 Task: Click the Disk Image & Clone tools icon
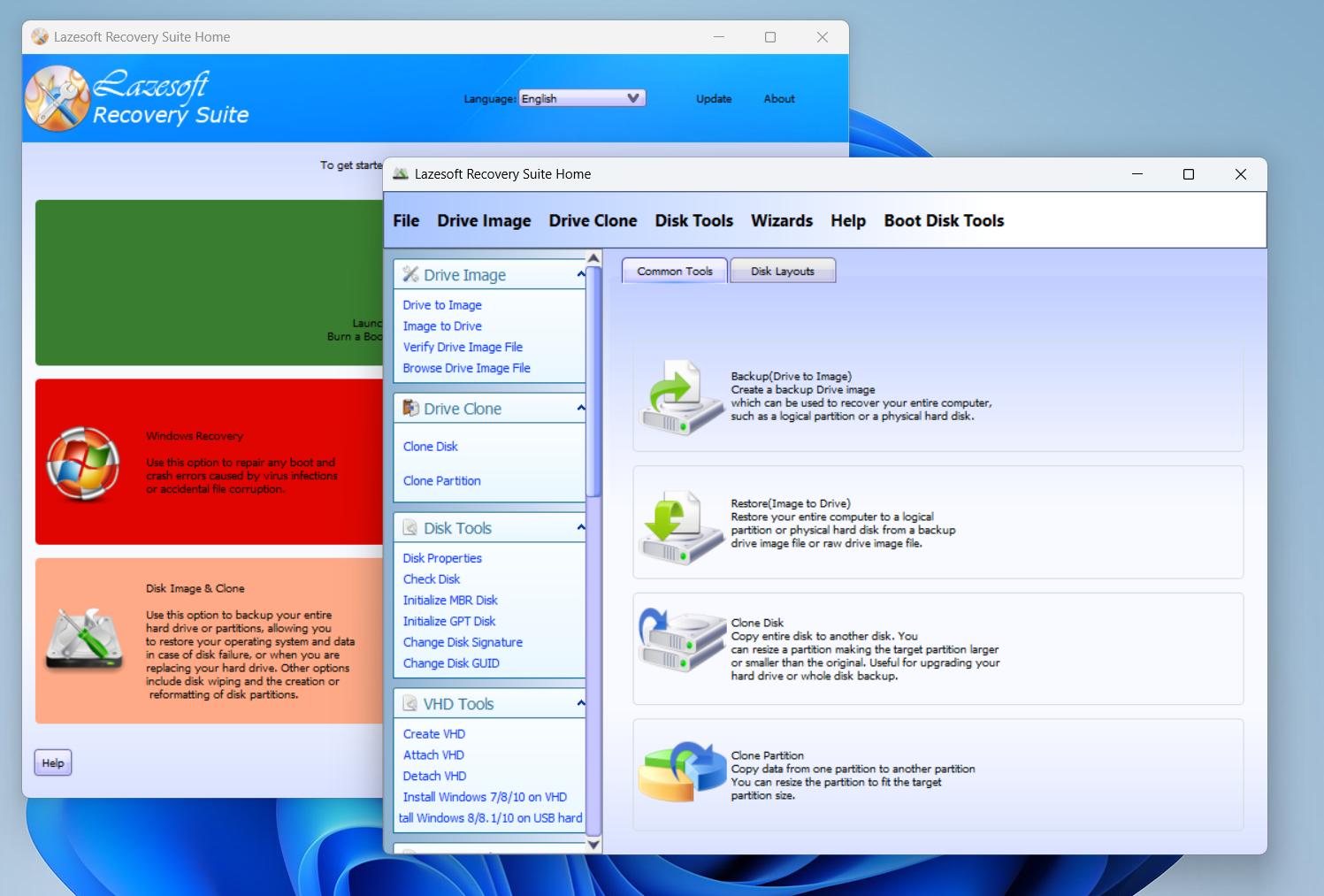(x=85, y=639)
